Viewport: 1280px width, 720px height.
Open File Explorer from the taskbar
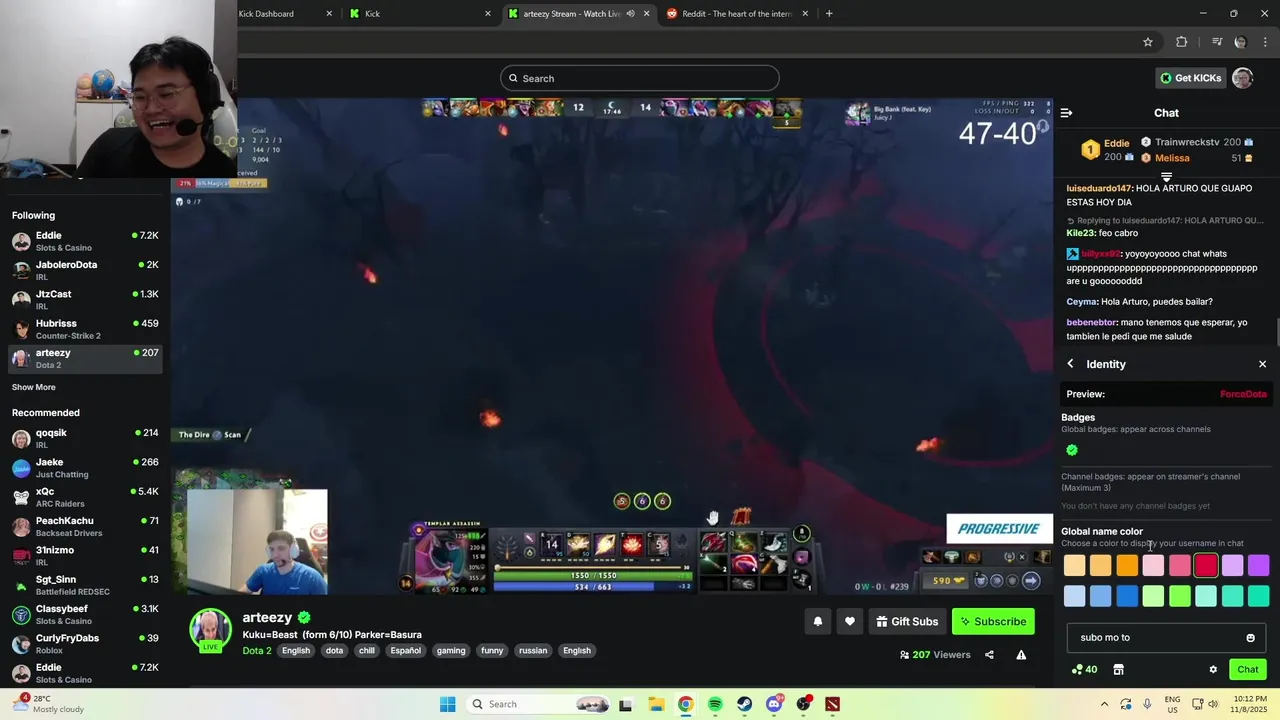click(656, 704)
